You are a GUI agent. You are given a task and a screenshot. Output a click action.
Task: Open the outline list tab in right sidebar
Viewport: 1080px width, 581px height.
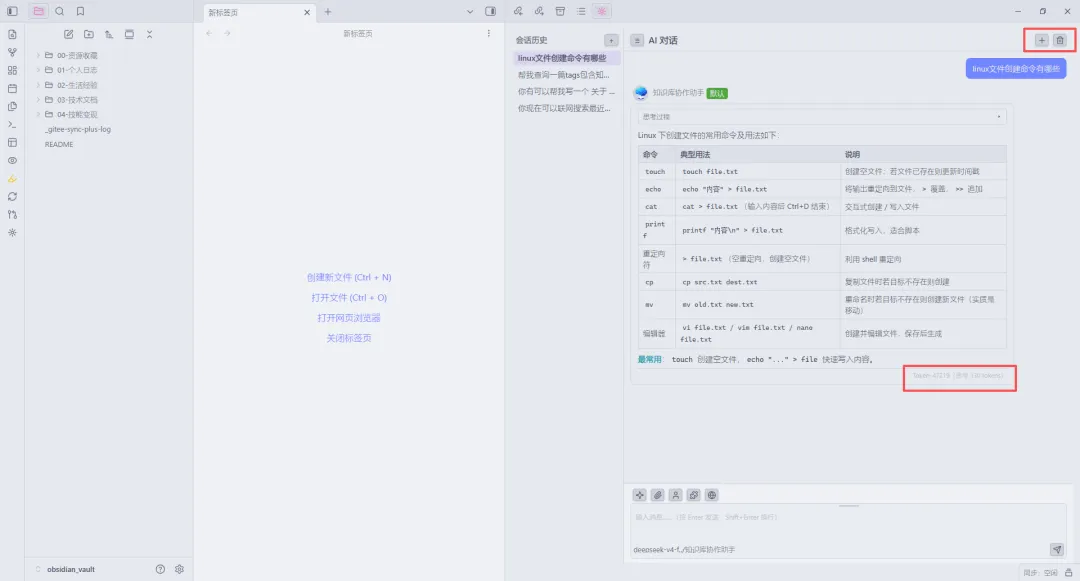pyautogui.click(x=581, y=11)
